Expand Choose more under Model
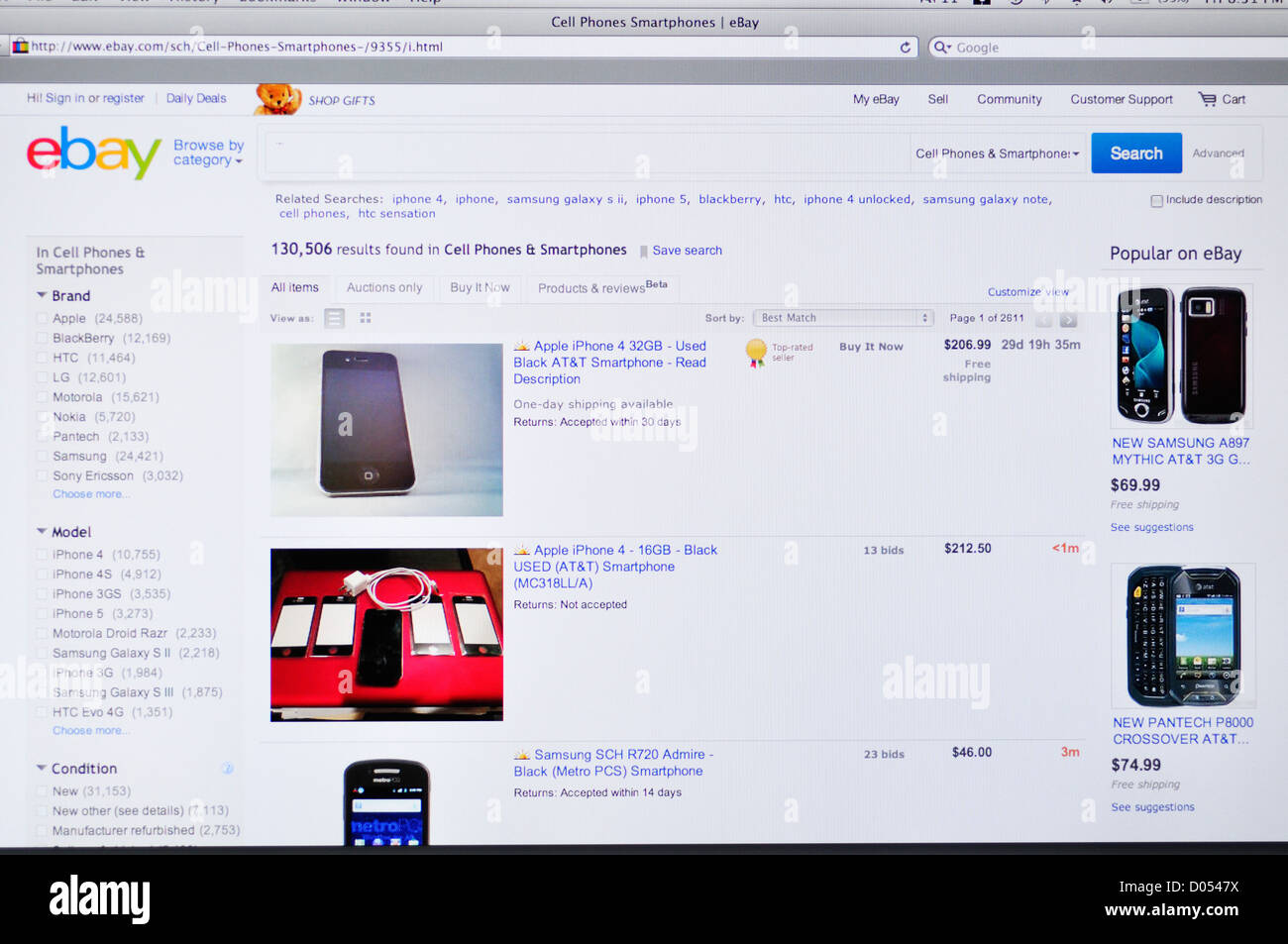1288x944 pixels. [90, 731]
